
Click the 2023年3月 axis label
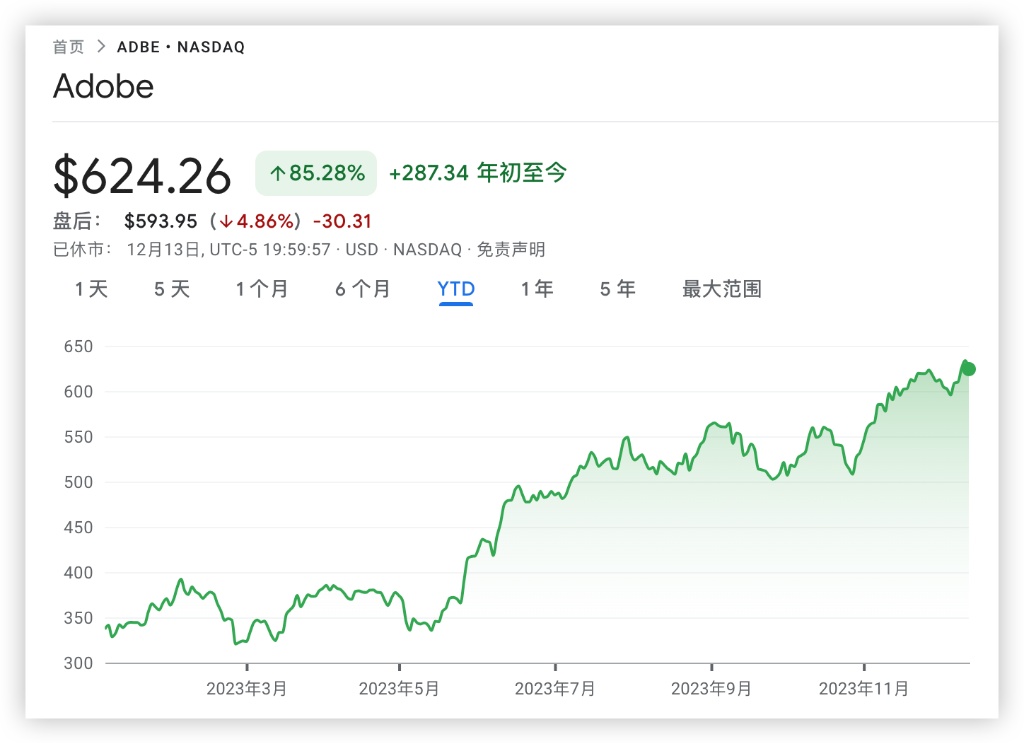click(247, 689)
